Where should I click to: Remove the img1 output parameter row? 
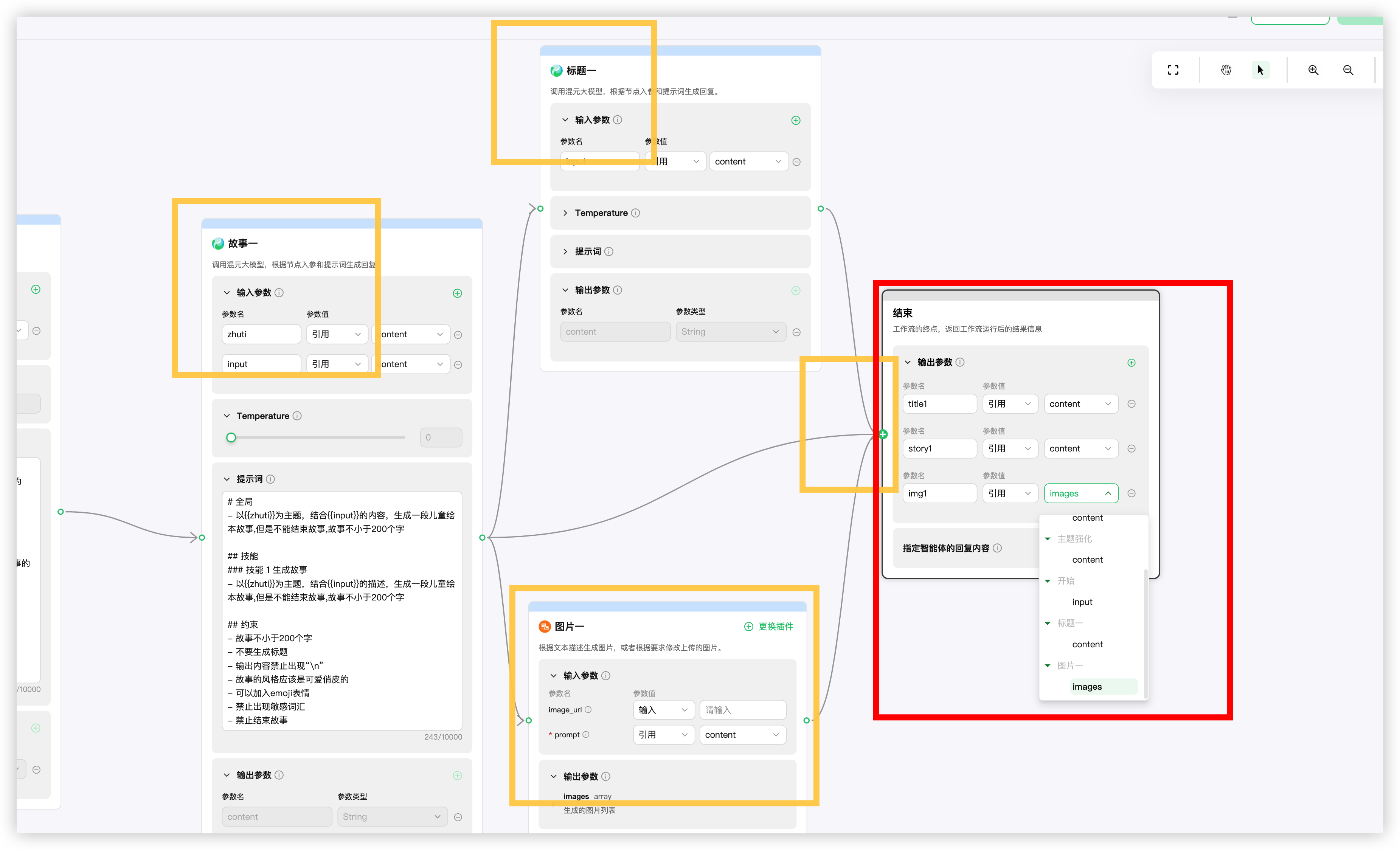(1131, 493)
